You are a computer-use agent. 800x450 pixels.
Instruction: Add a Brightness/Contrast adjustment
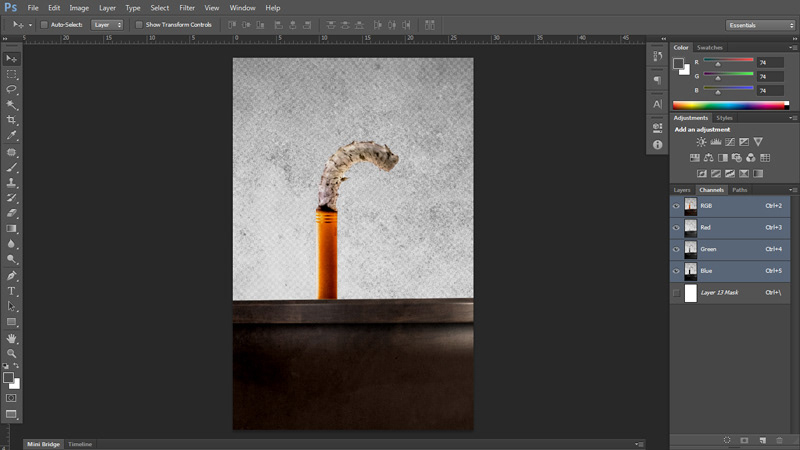(701, 142)
